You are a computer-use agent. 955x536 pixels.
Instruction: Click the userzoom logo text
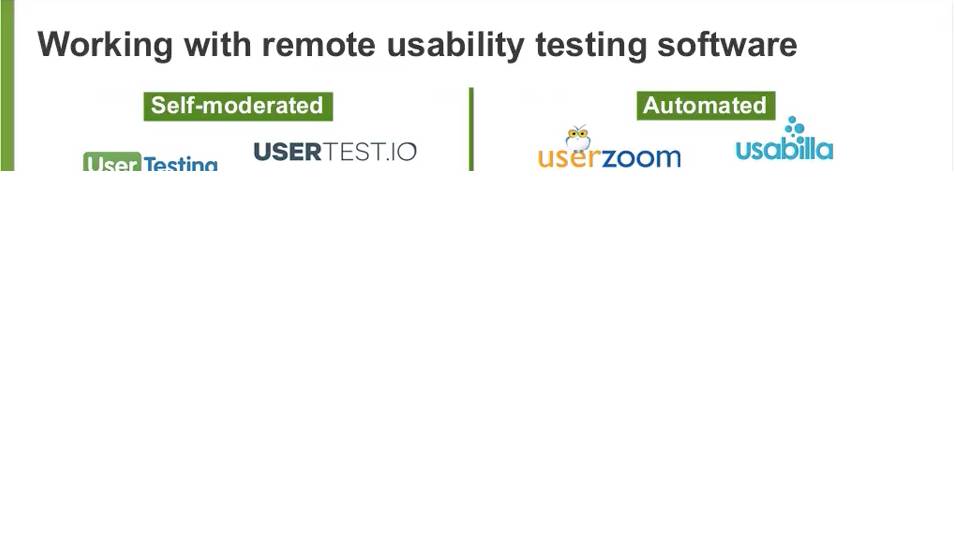tap(609, 157)
